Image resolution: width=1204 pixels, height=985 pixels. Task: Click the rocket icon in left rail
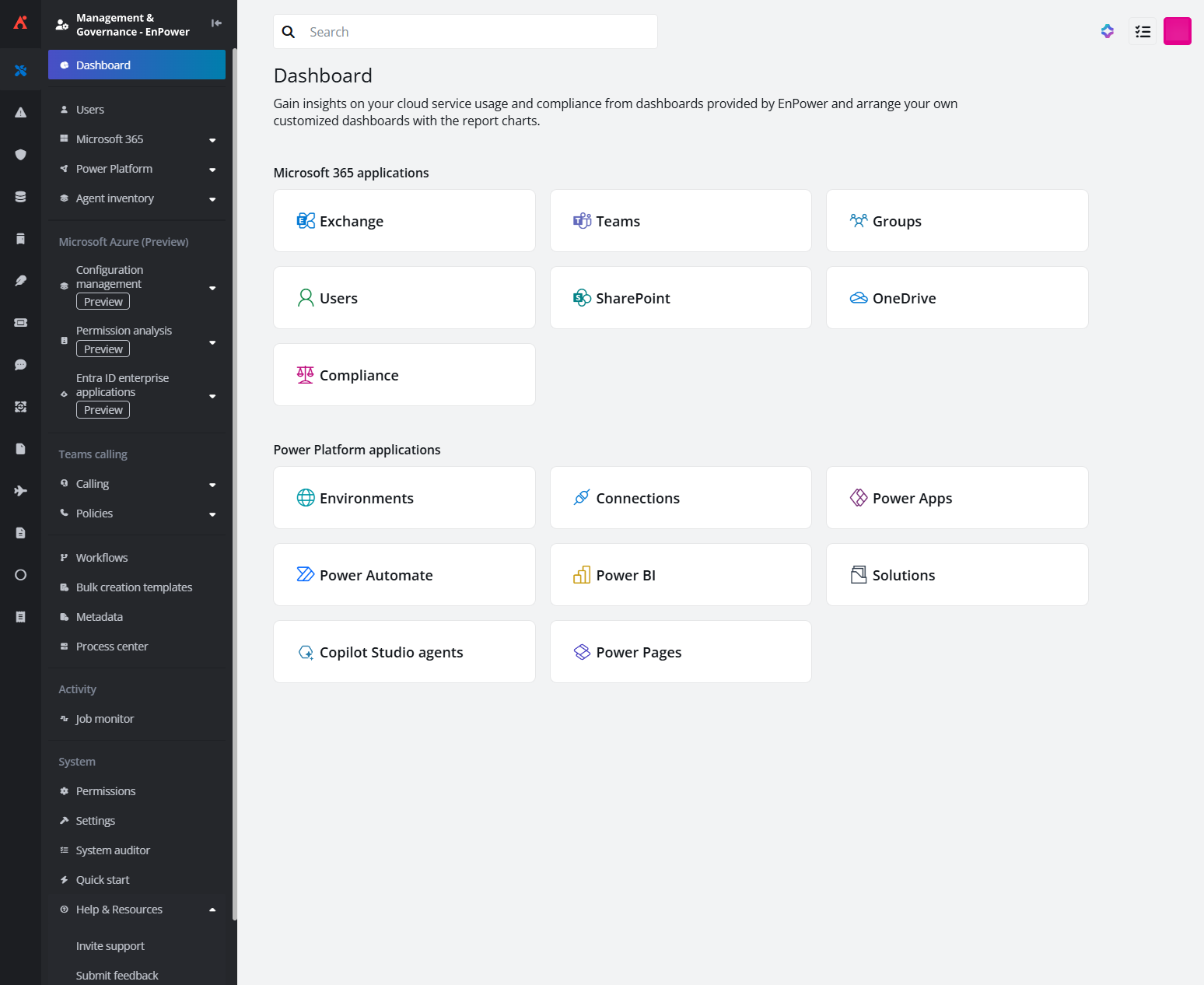tap(21, 281)
